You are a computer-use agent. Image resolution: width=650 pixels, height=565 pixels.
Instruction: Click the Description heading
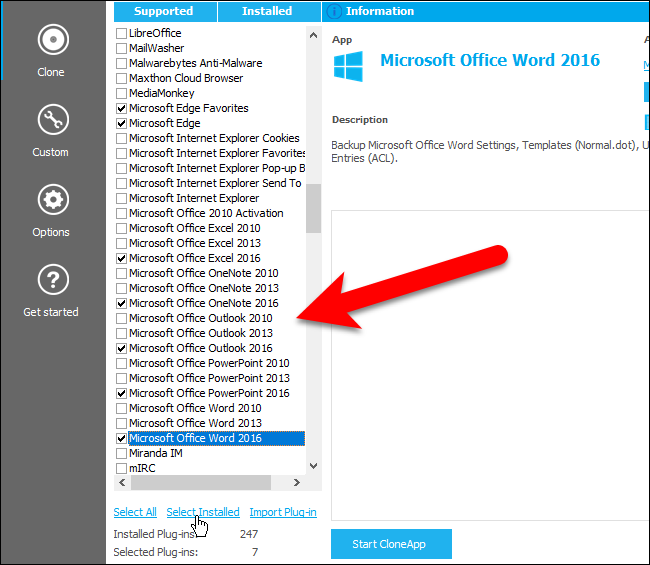360,120
